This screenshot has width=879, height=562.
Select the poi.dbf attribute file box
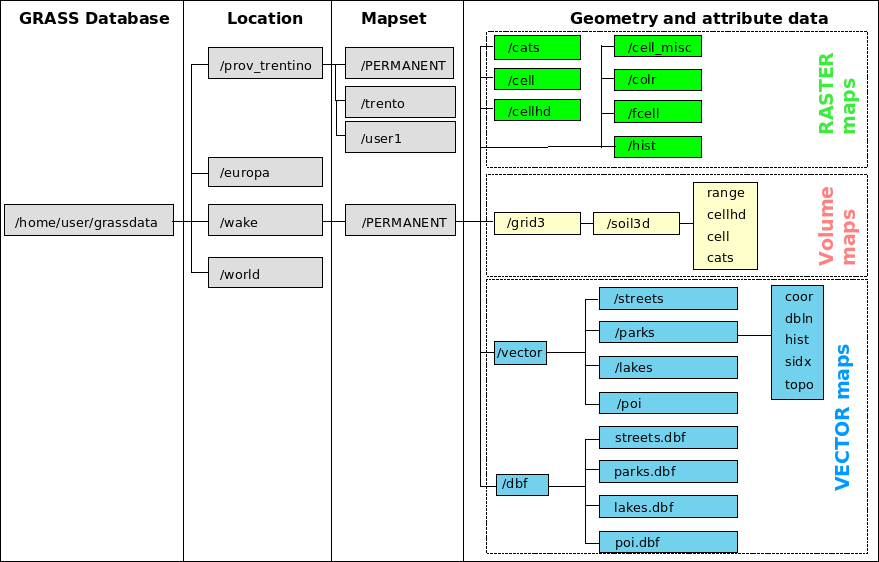(x=667, y=541)
